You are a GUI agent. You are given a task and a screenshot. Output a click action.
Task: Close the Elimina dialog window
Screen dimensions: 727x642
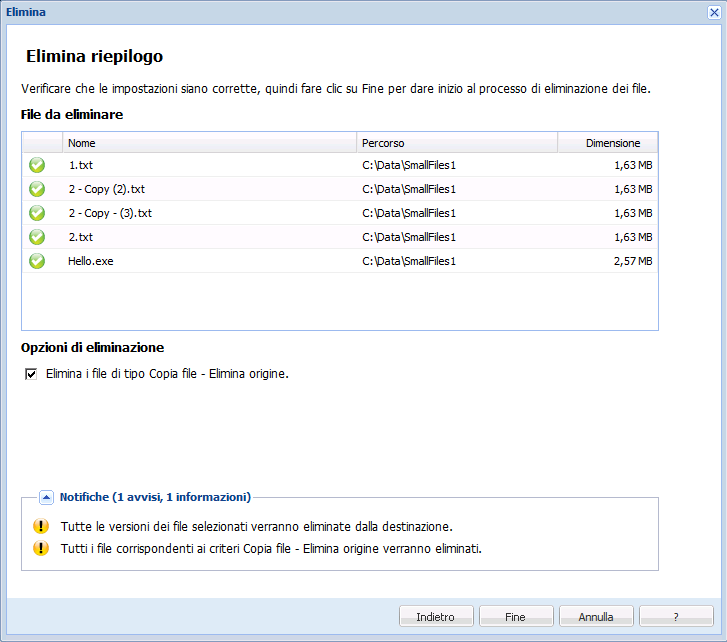coord(714,12)
